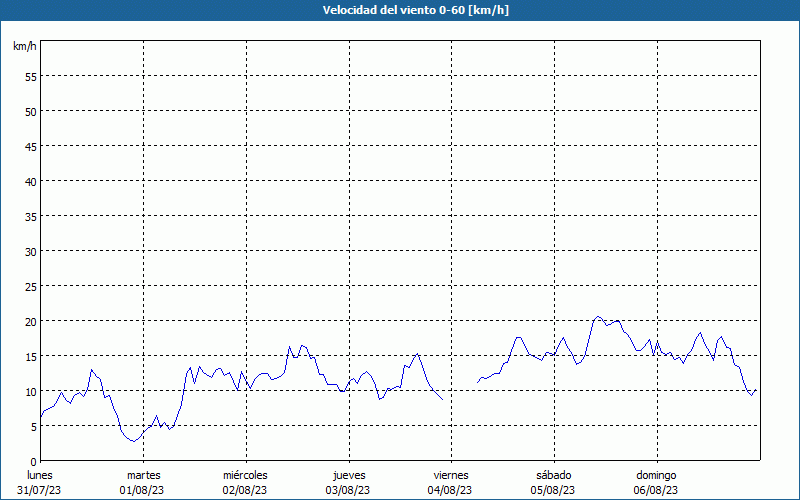This screenshot has width=800, height=500.
Task: Click the '01/08/23' date label
Action: (142, 491)
